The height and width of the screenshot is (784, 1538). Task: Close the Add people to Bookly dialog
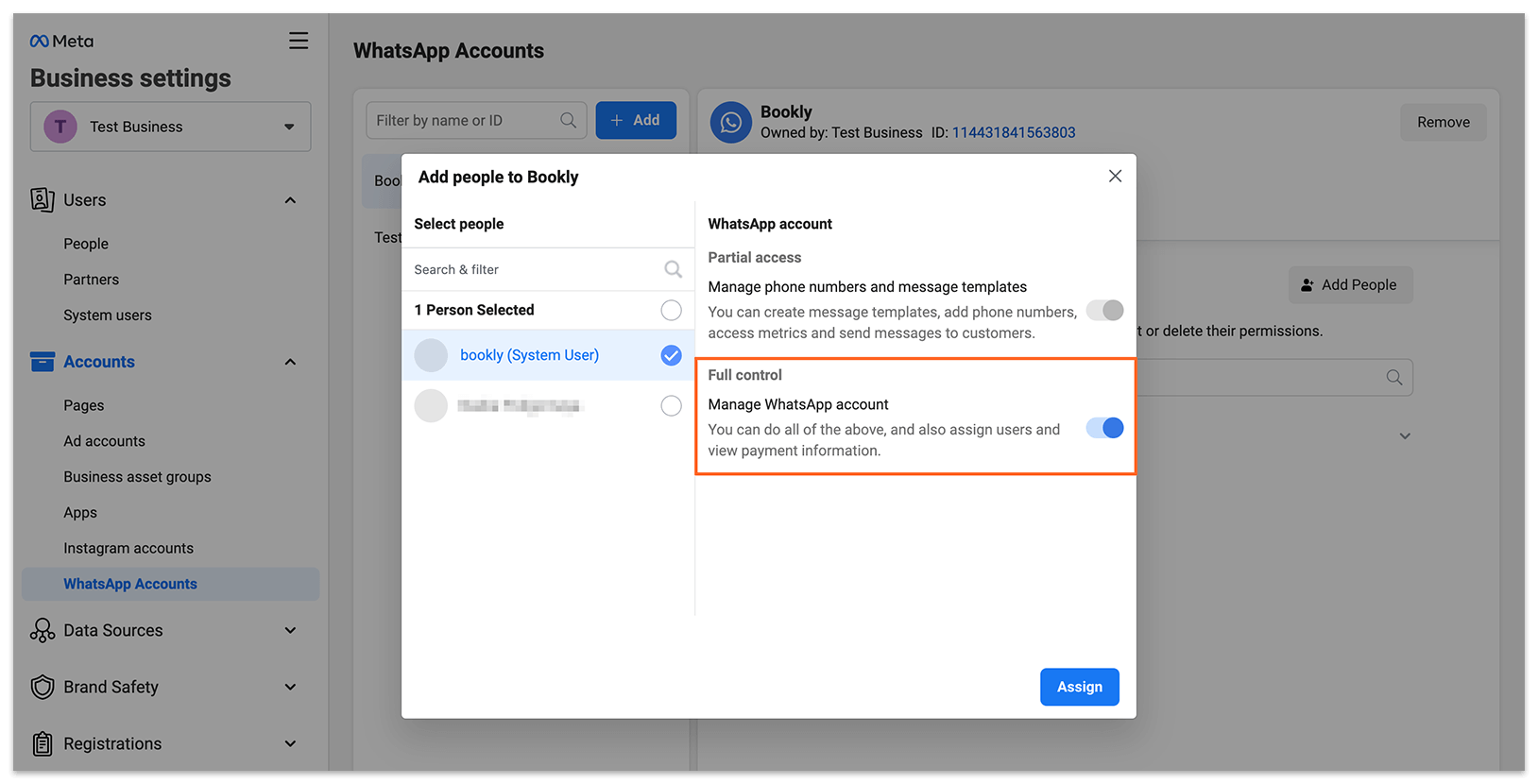click(x=1115, y=177)
